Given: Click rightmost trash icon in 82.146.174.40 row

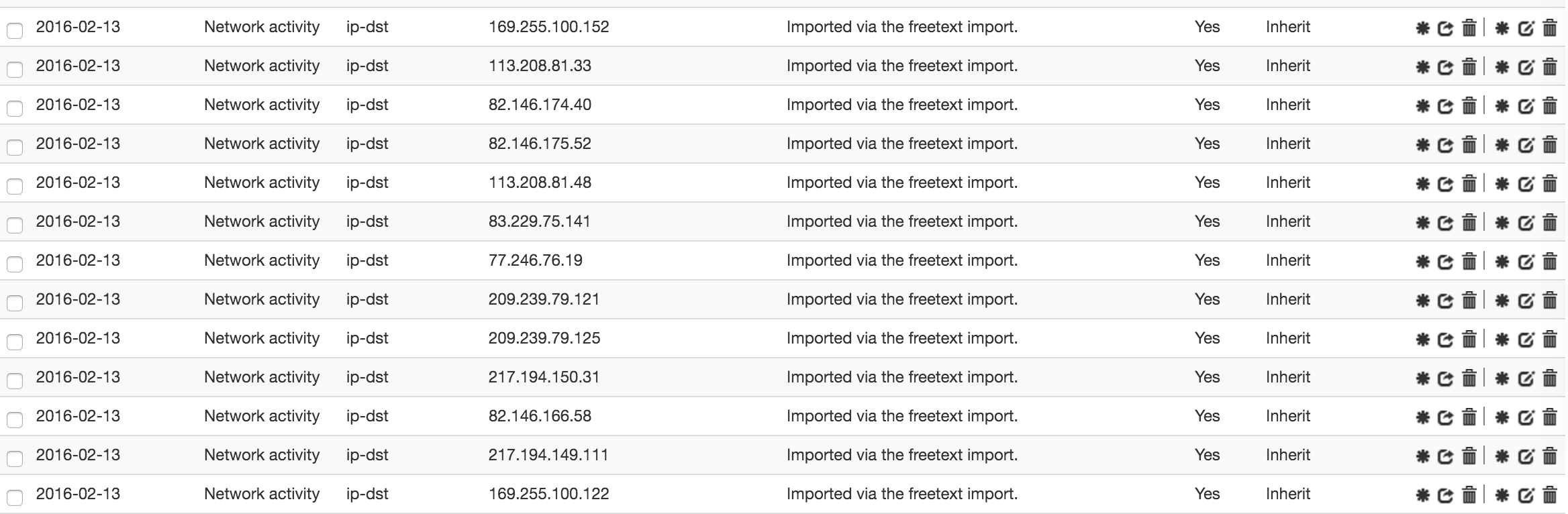Looking at the screenshot, I should click(1549, 105).
